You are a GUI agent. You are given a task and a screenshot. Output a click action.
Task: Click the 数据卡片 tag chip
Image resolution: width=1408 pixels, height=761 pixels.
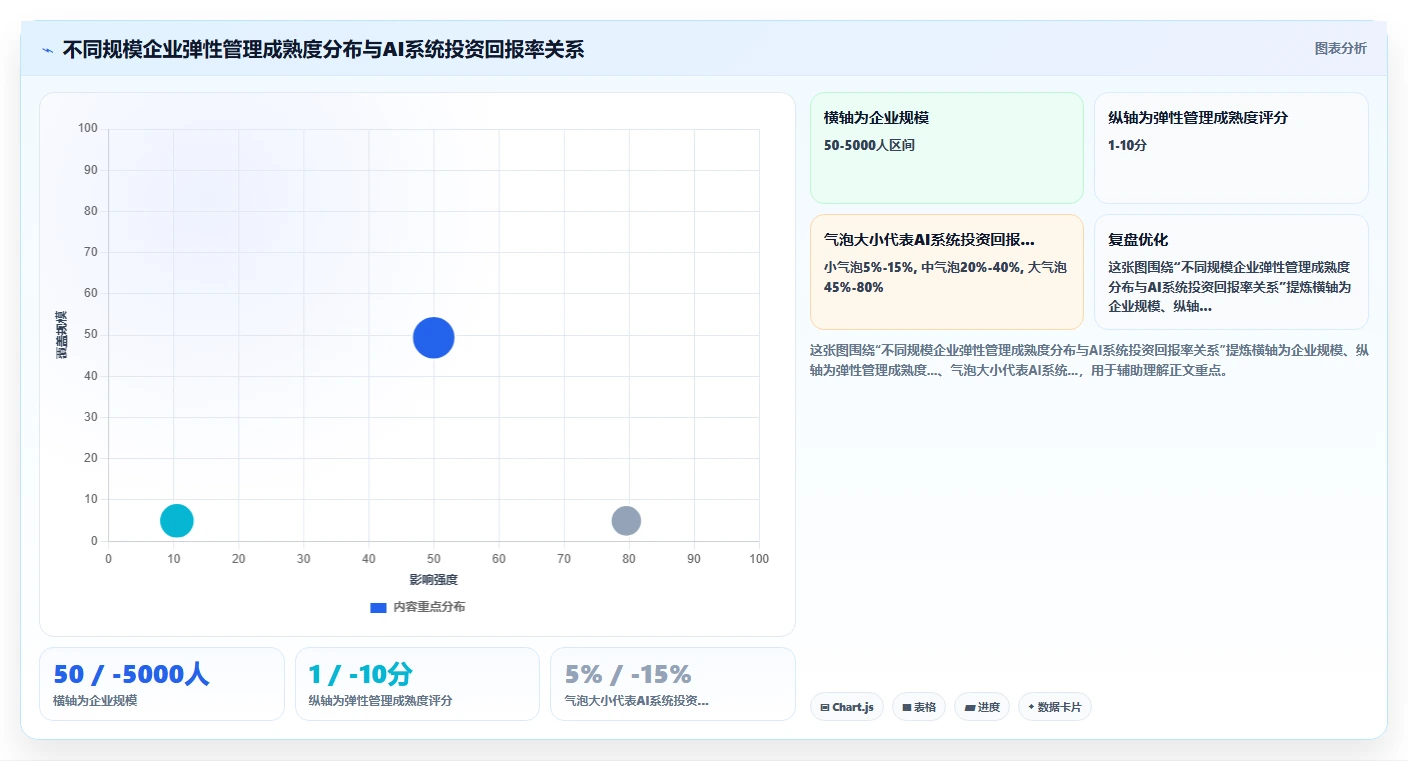pyautogui.click(x=1055, y=707)
